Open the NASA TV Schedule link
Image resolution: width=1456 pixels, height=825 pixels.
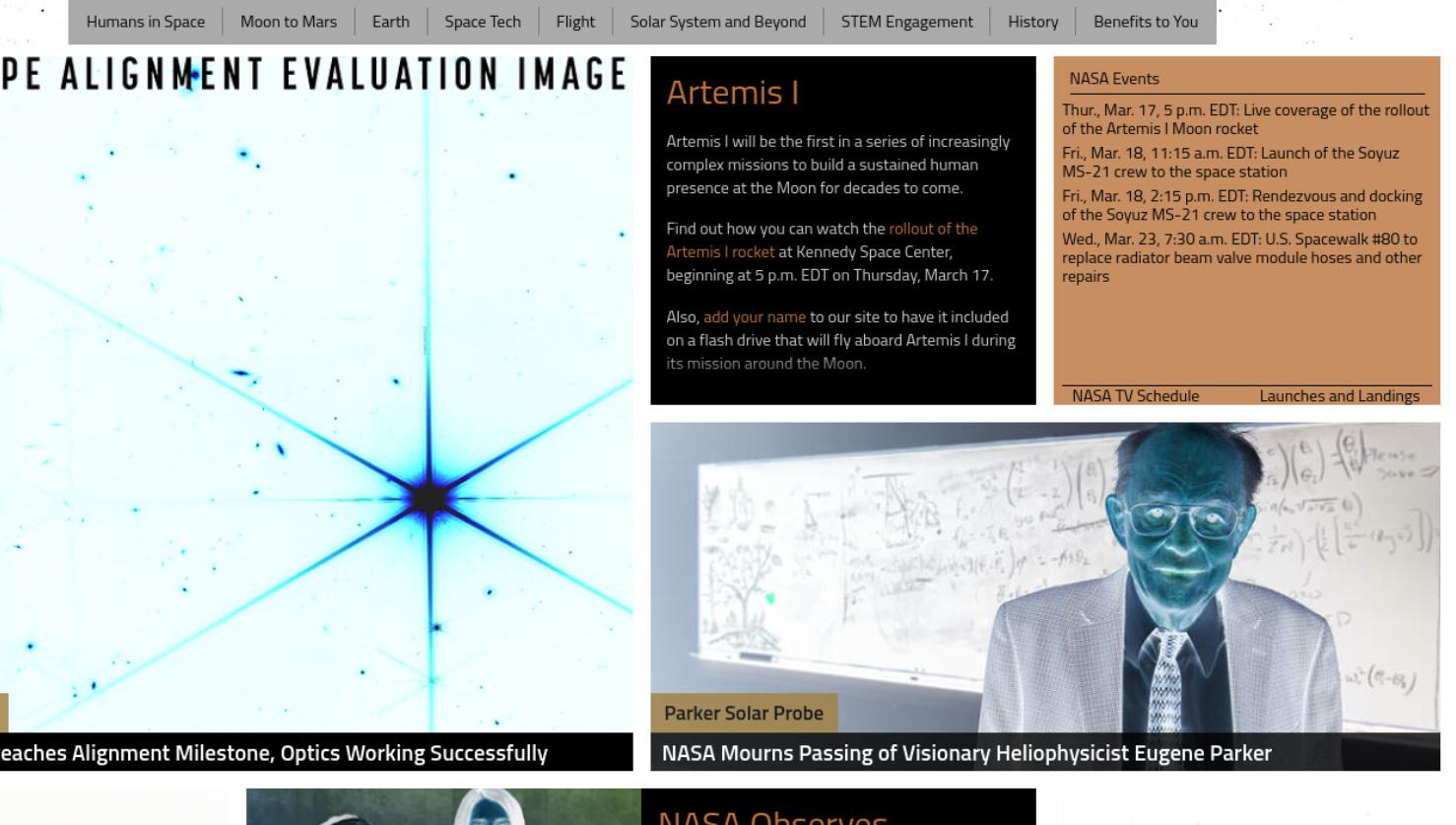(1136, 396)
